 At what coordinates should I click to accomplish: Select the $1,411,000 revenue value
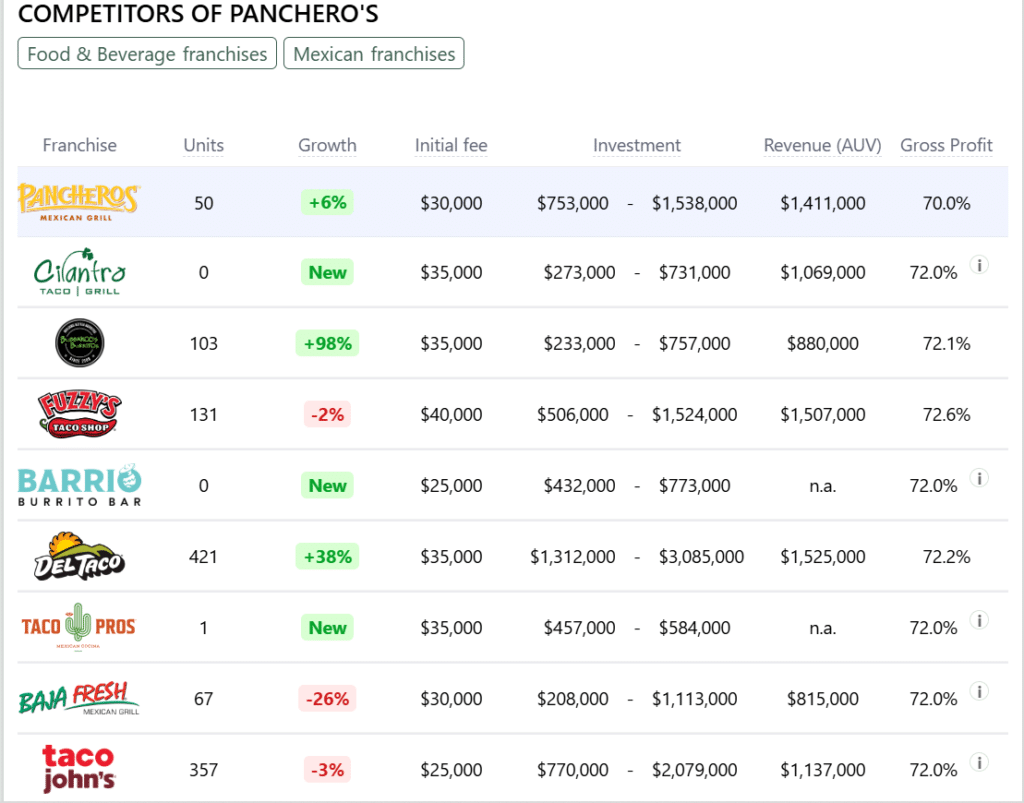(x=823, y=203)
